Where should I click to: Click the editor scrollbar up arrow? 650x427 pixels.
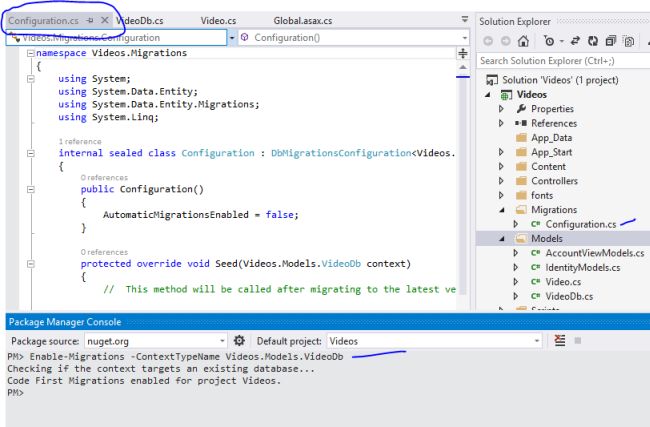coord(463,67)
